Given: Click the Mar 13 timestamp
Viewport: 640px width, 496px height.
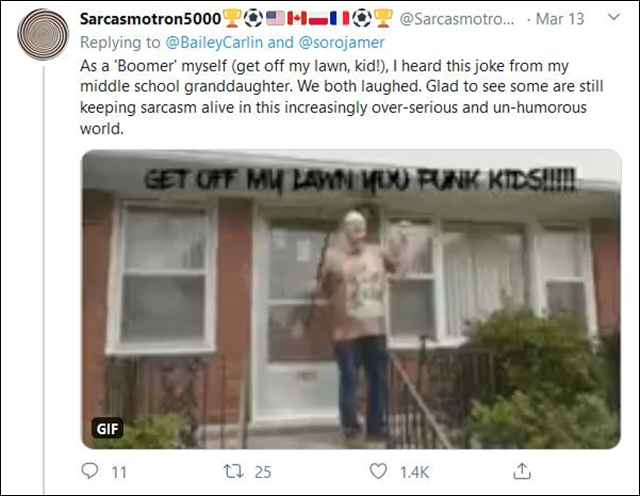Looking at the screenshot, I should click(x=560, y=19).
